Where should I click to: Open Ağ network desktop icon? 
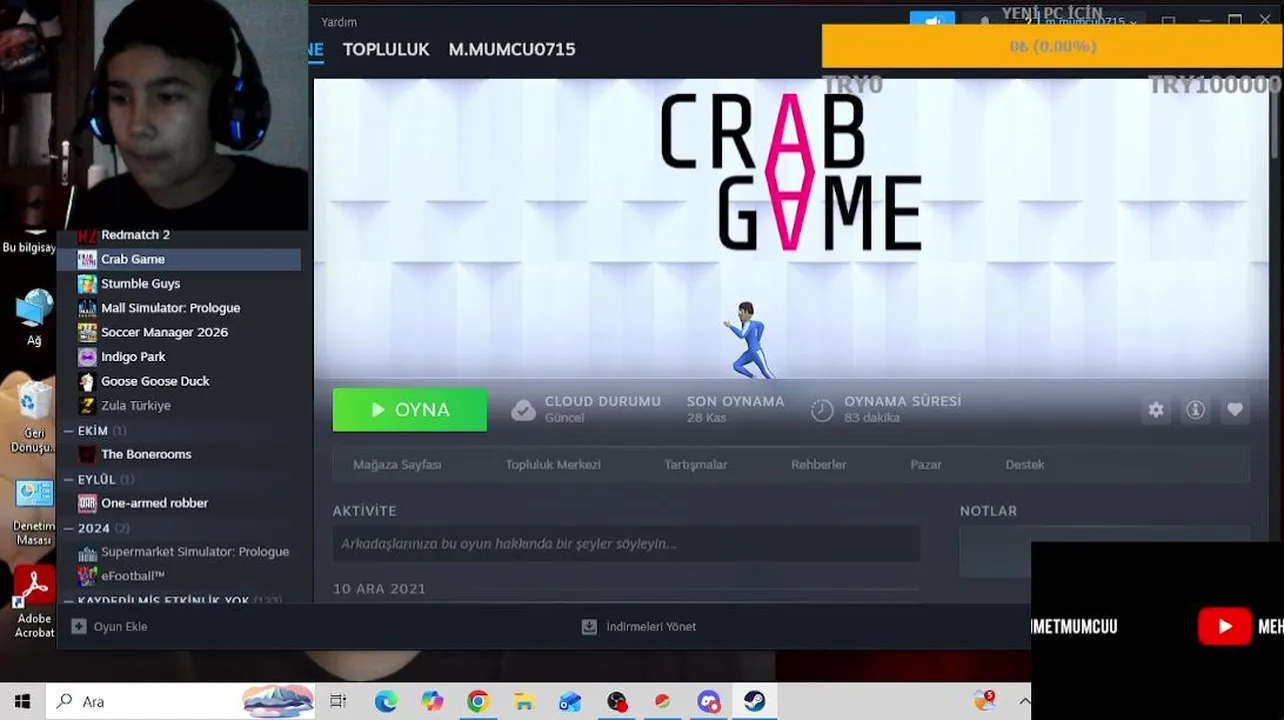(33, 317)
